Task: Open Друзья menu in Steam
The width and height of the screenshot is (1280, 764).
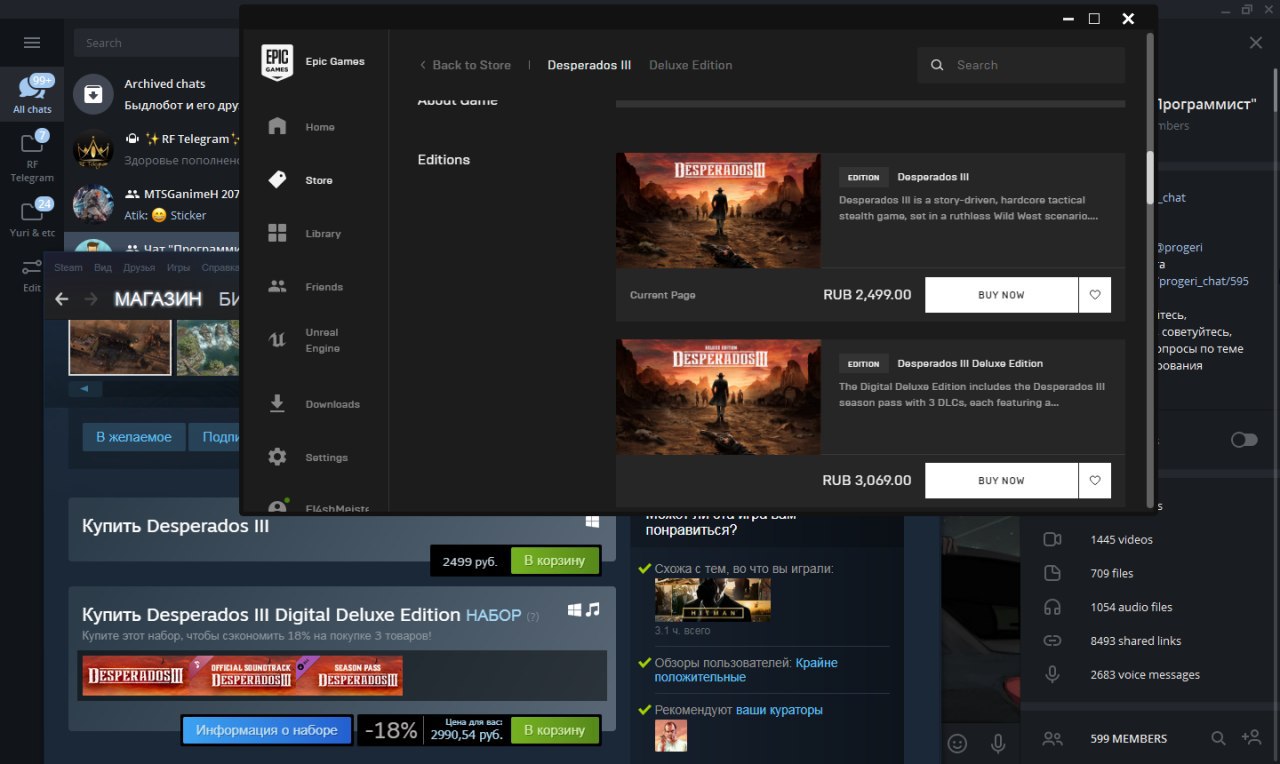Action: (x=139, y=268)
